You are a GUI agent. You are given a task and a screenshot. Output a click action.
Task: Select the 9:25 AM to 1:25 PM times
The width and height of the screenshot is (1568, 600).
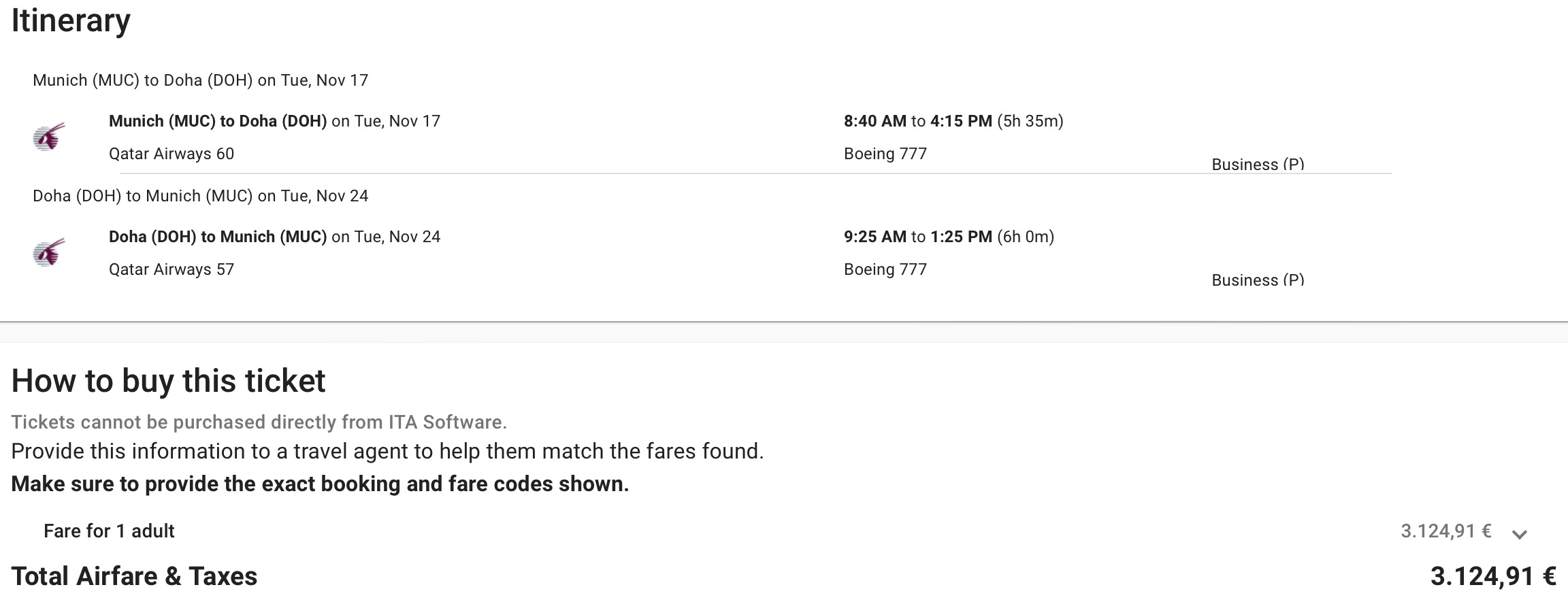coord(917,237)
